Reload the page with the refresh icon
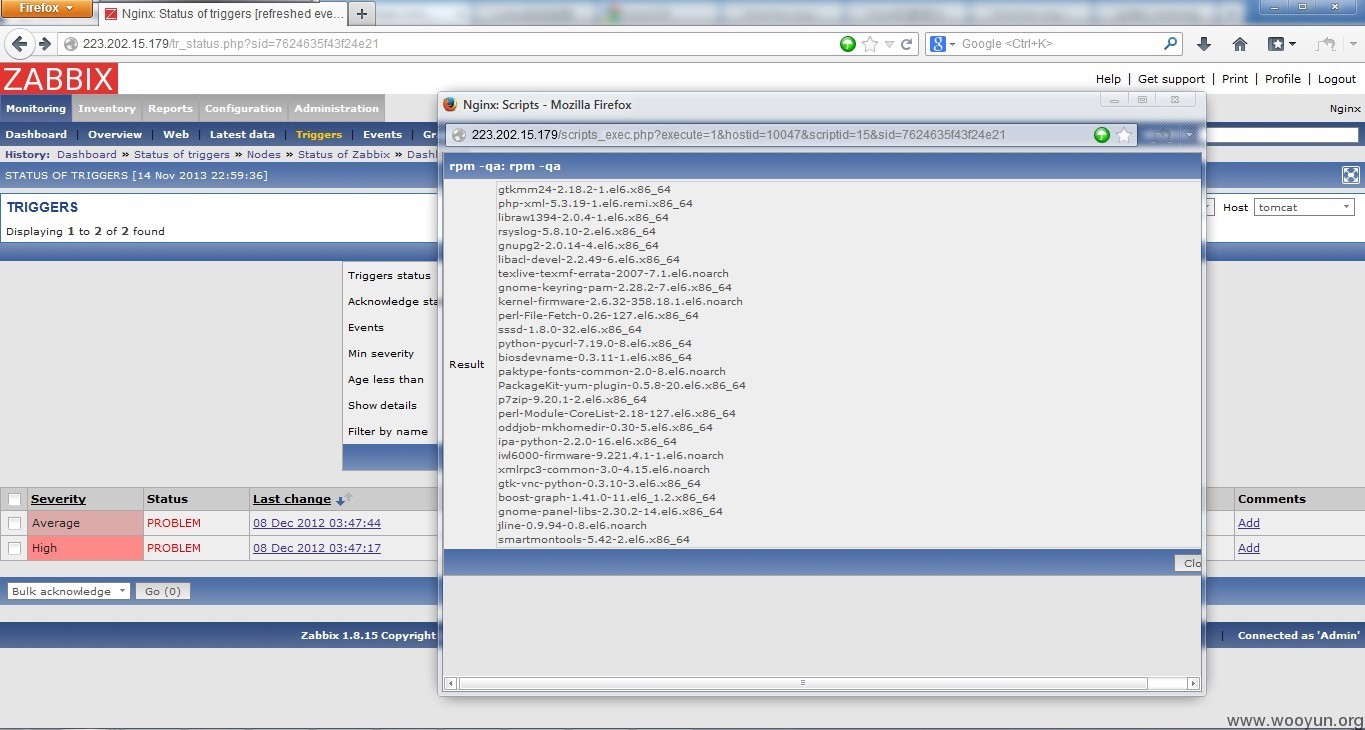This screenshot has height=730, width=1365. pyautogui.click(x=907, y=44)
